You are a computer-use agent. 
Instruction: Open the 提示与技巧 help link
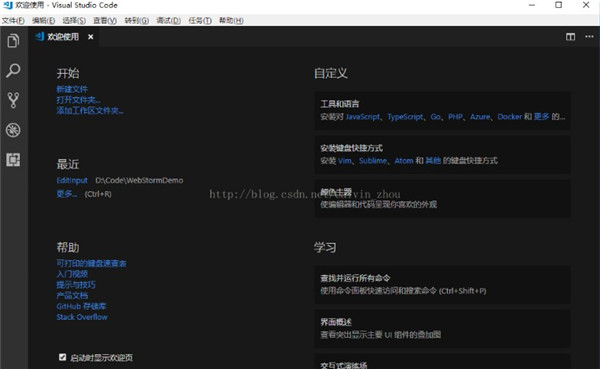(76, 285)
